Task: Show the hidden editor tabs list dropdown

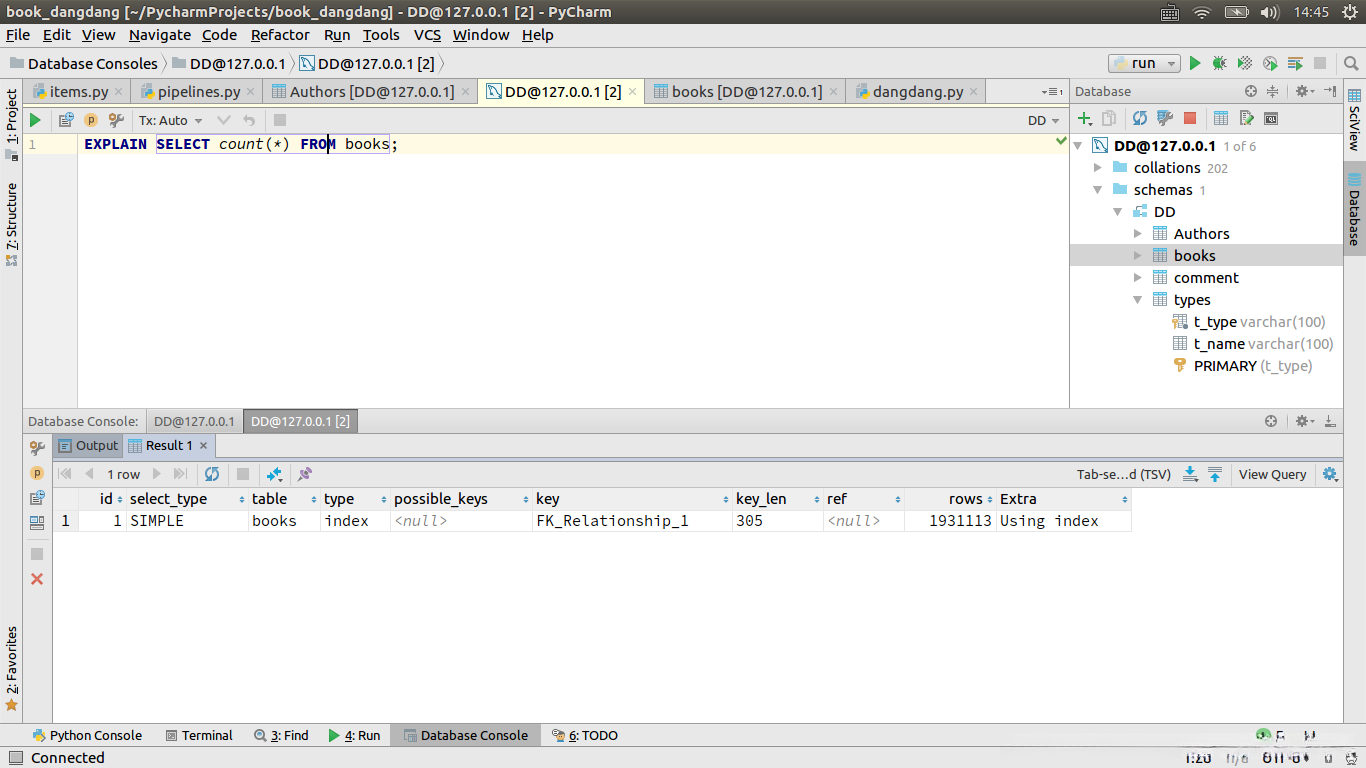Action: point(1050,91)
